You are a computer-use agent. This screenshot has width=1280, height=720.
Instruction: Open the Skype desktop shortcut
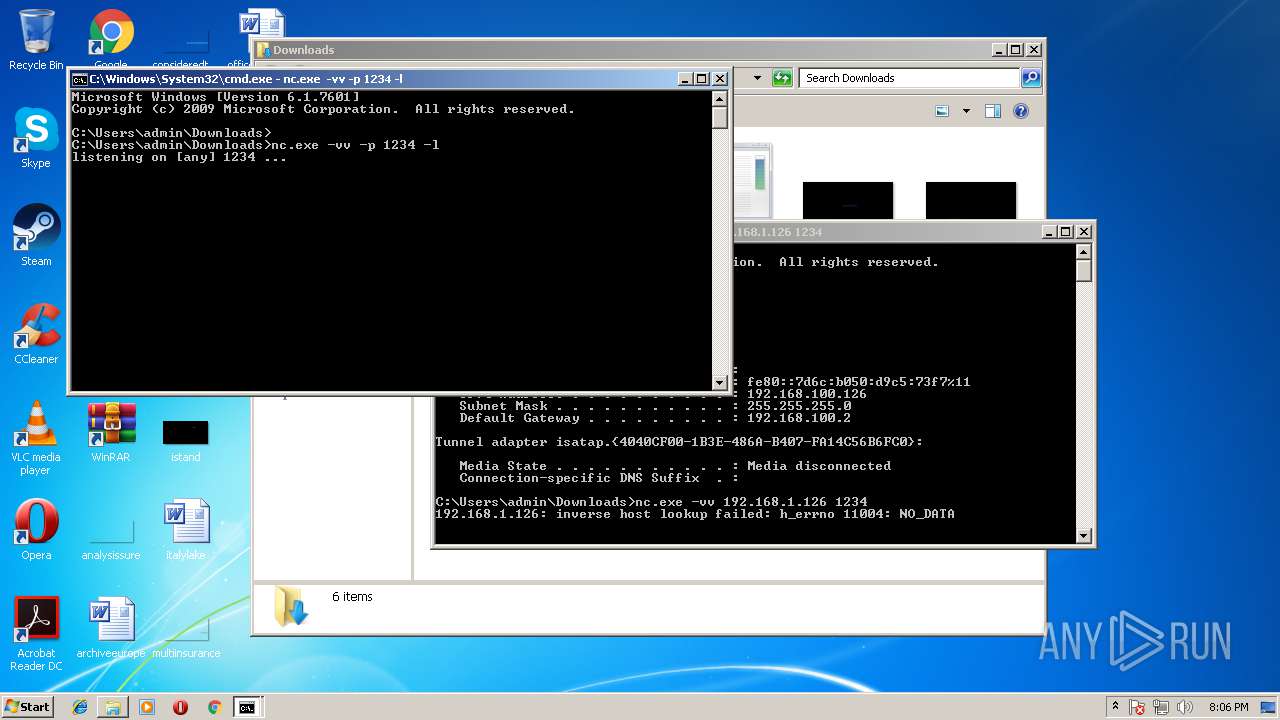click(36, 138)
